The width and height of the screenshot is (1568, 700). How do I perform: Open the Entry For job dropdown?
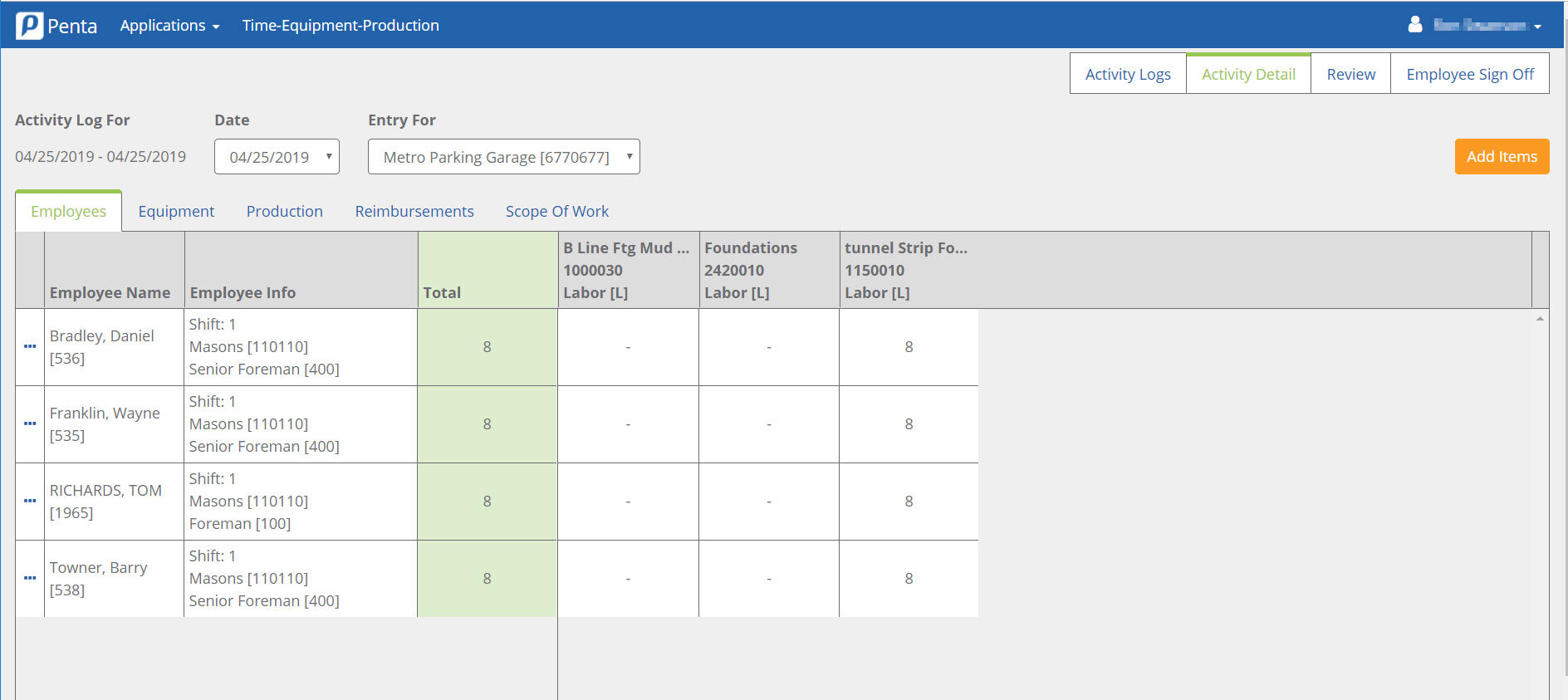pos(503,157)
